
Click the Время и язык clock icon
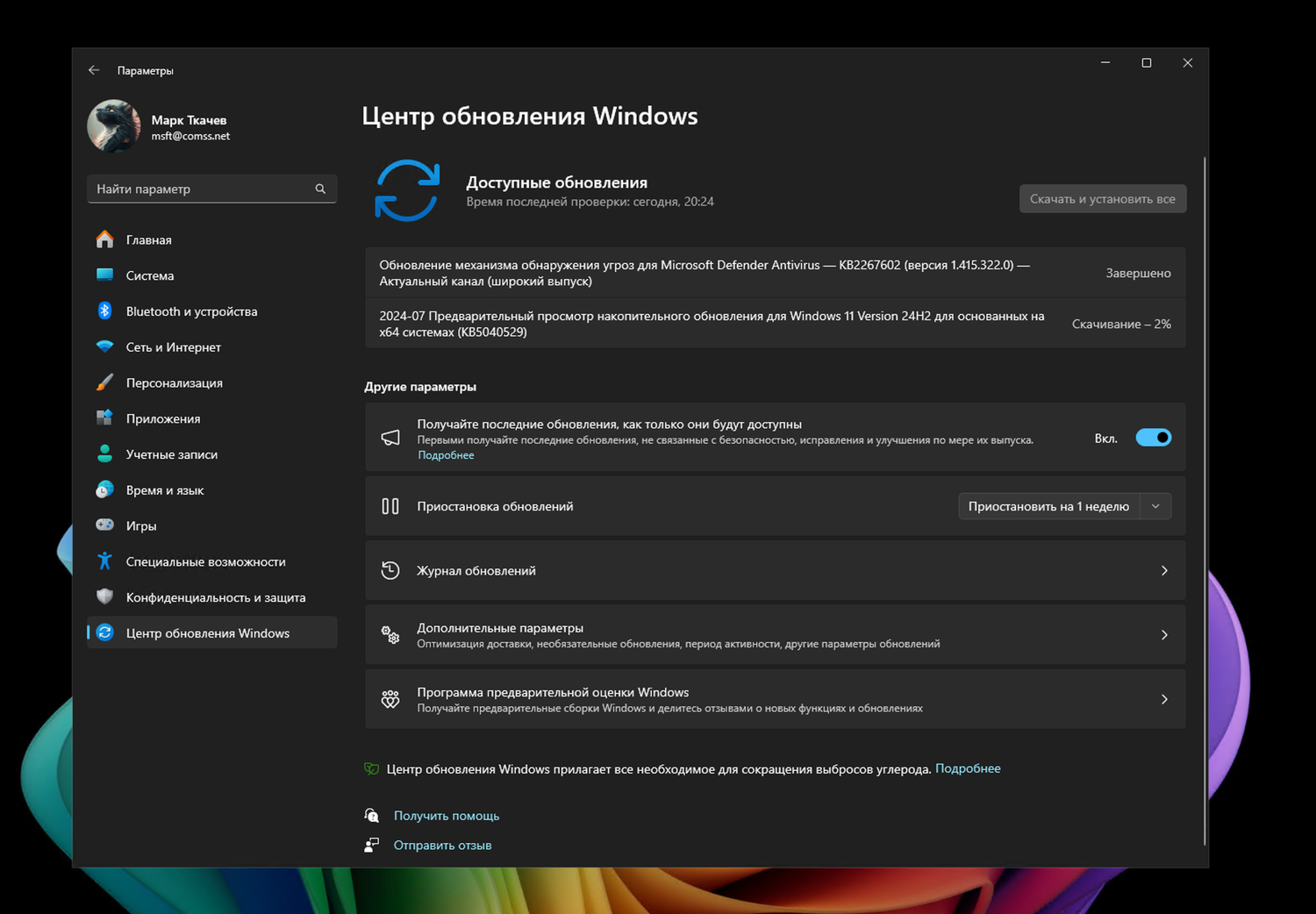click(104, 490)
